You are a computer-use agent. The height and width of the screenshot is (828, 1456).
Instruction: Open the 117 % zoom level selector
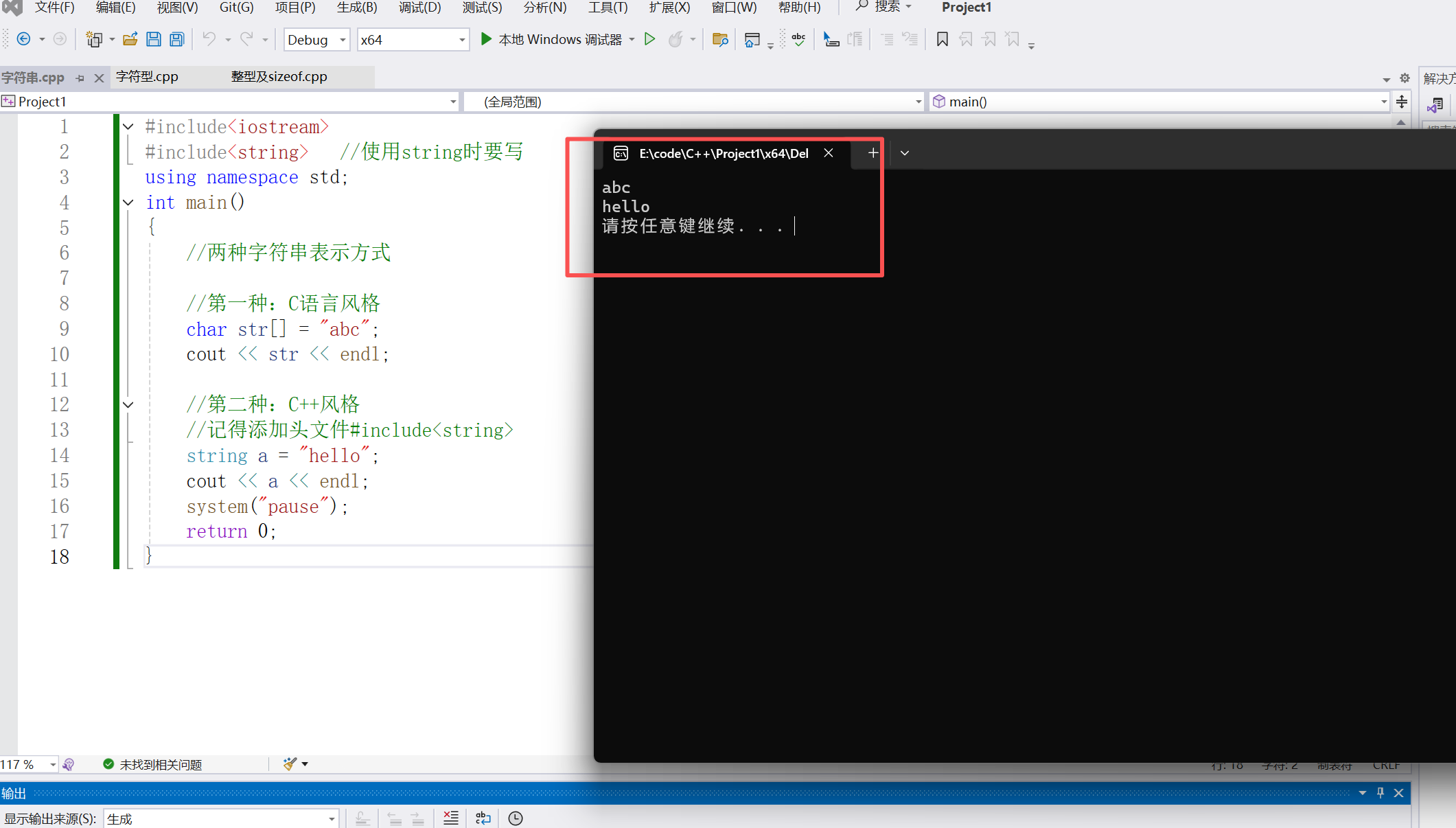[x=52, y=764]
